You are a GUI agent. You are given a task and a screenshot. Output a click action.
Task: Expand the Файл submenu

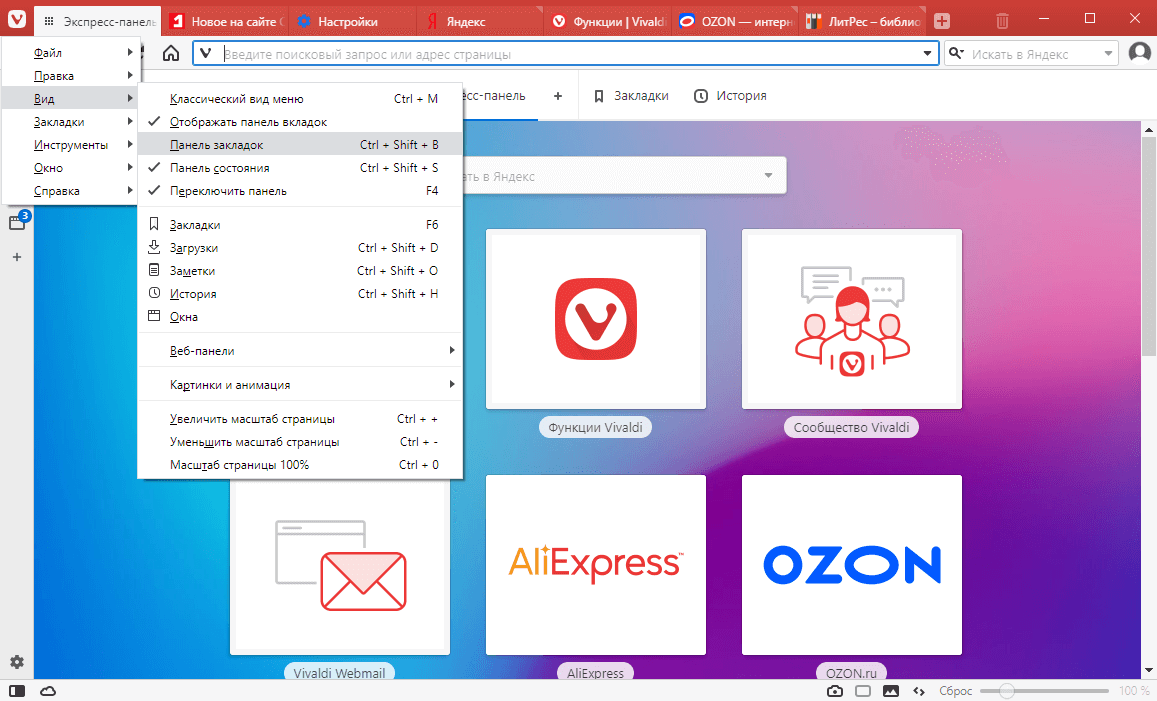pos(71,52)
